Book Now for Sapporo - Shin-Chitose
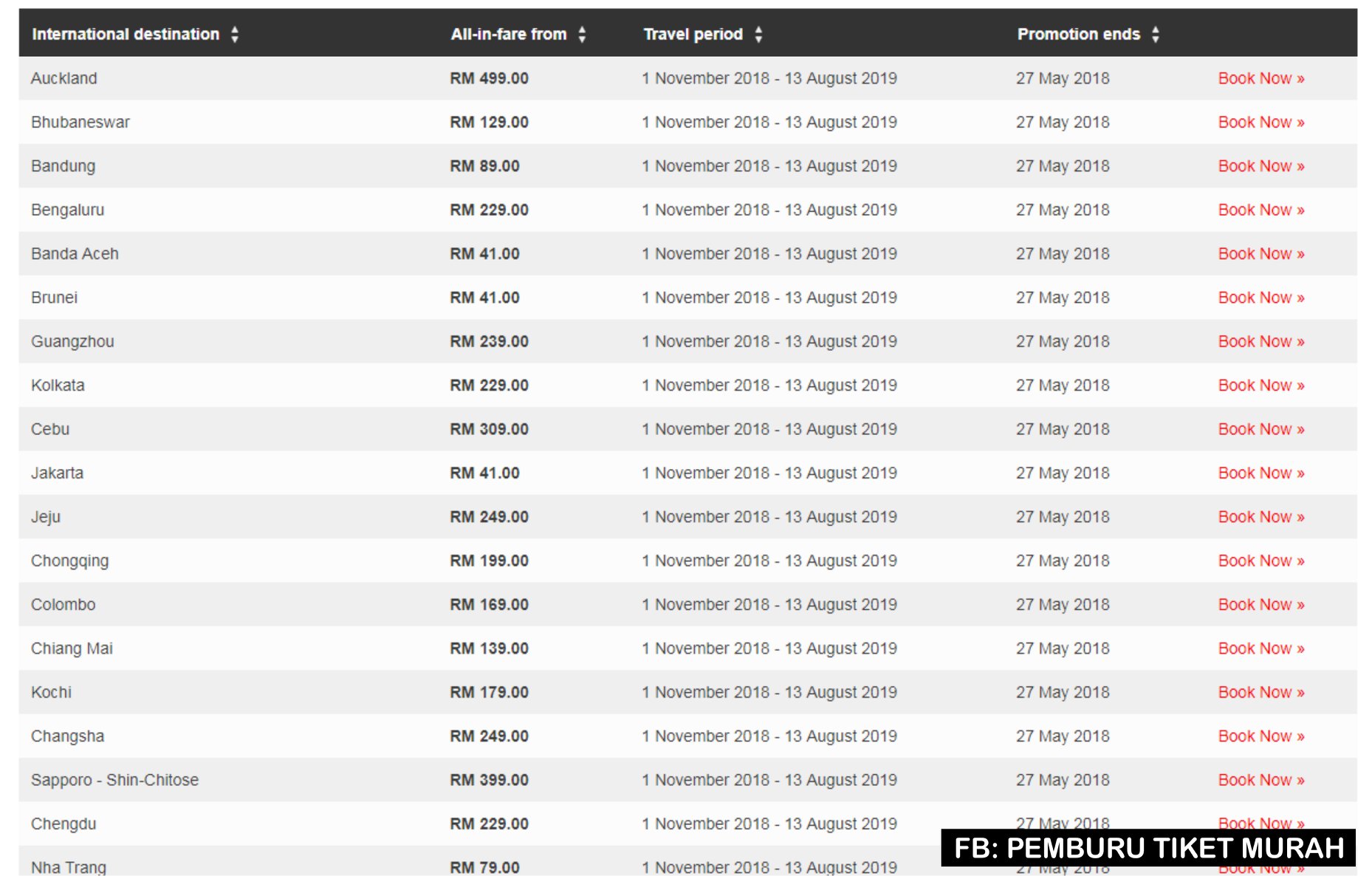The height and width of the screenshot is (876, 1372). [1261, 780]
